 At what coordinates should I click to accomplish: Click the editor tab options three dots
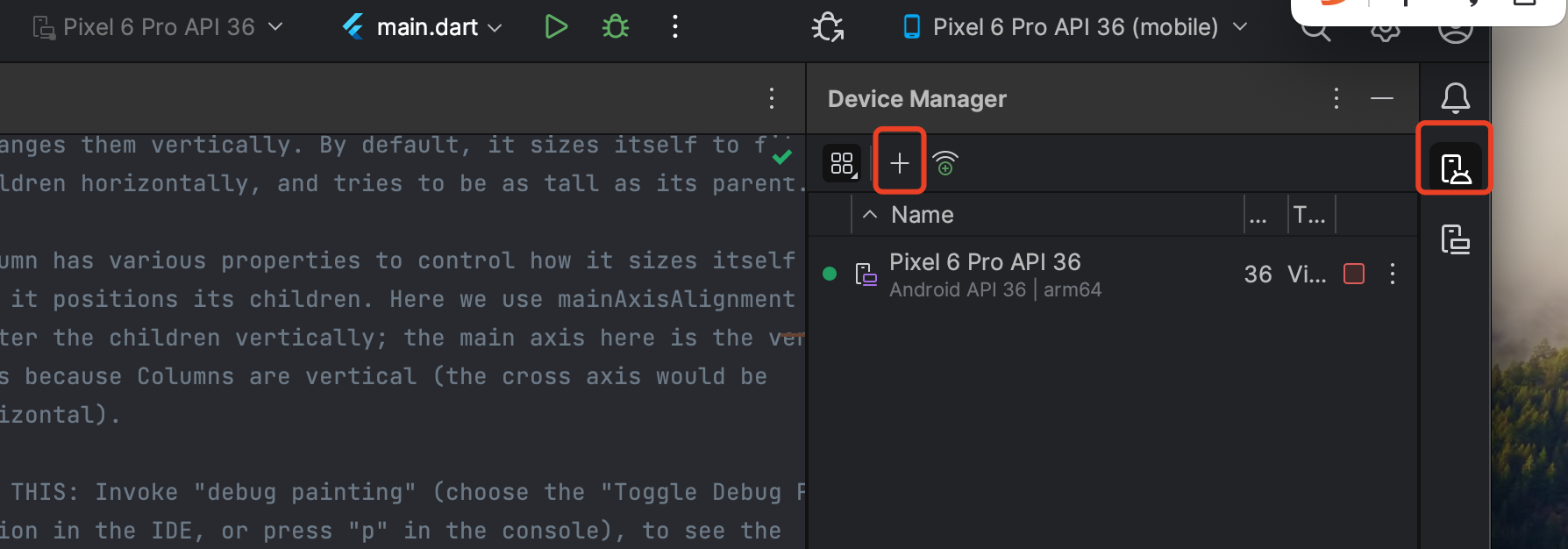pos(772,98)
